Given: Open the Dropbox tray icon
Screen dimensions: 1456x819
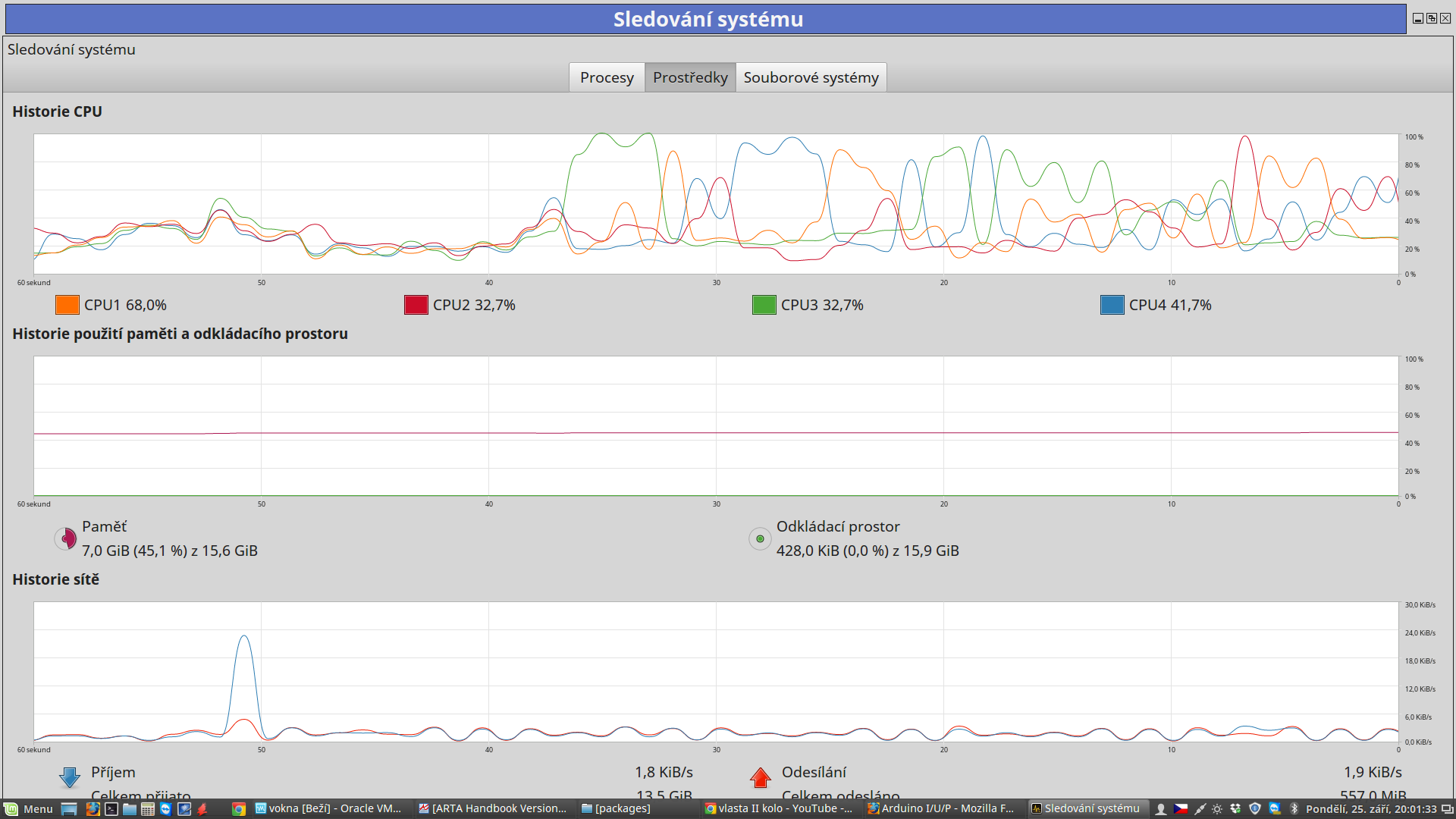Looking at the screenshot, I should click(x=1236, y=808).
